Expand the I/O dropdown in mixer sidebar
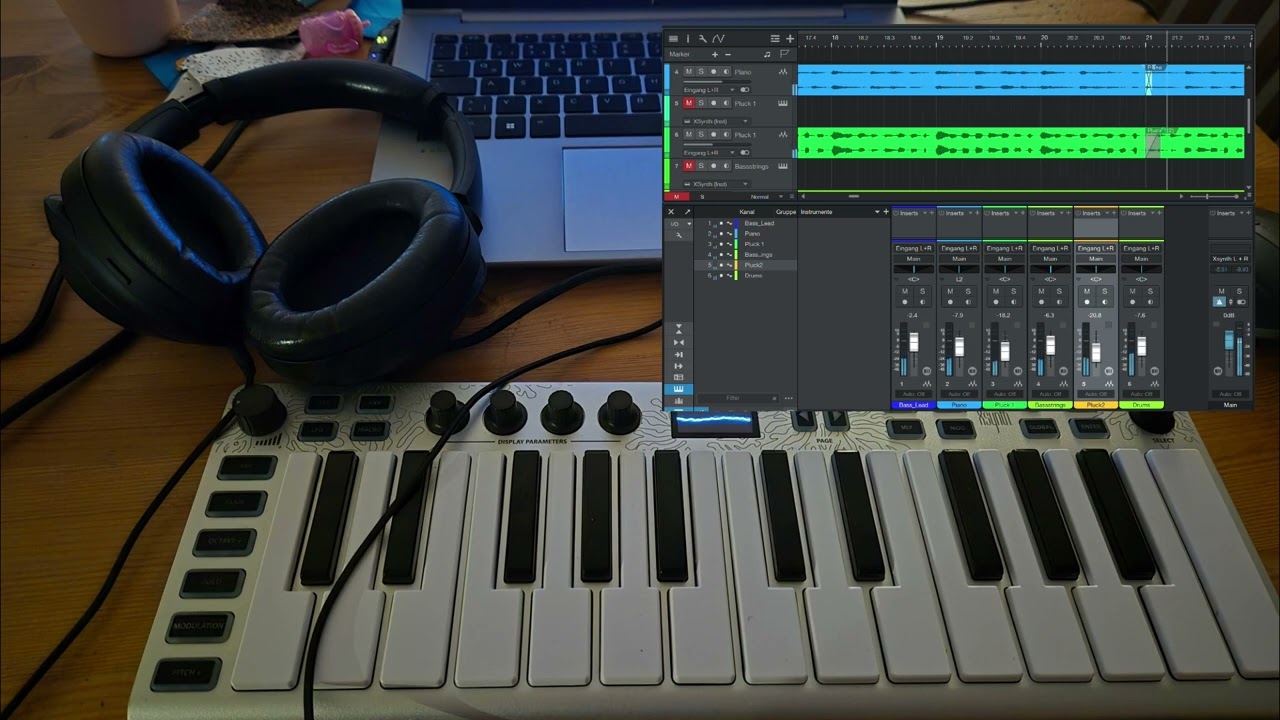1280x720 pixels. [679, 224]
